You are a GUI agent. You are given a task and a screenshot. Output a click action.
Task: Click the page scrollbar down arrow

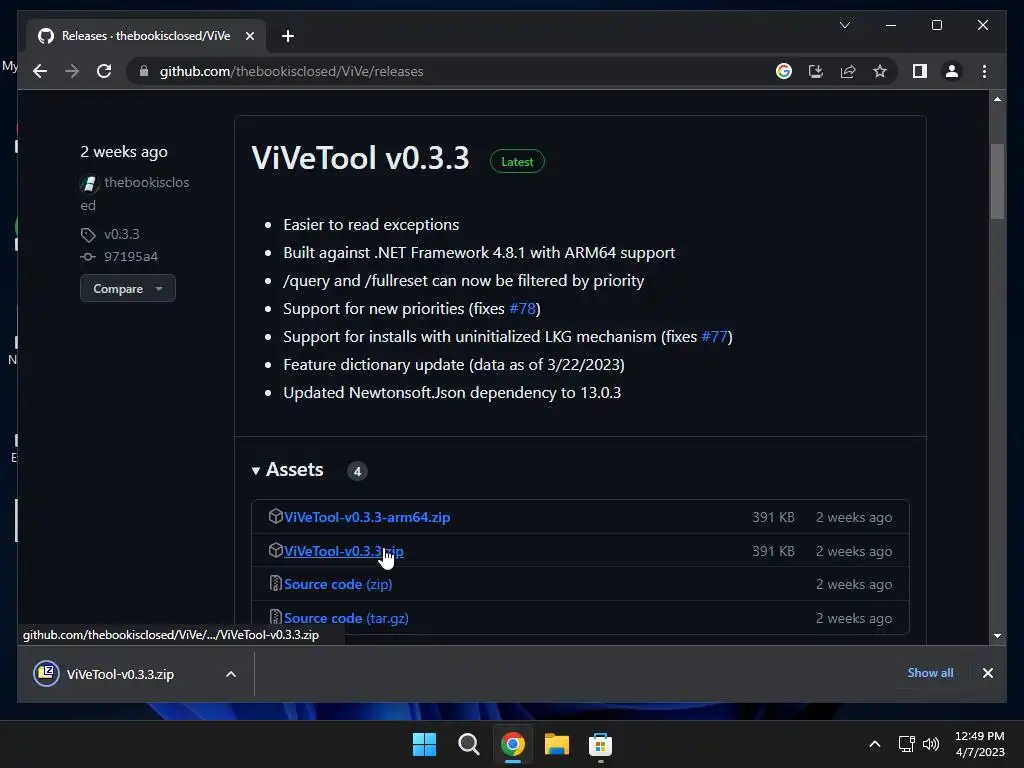point(997,635)
